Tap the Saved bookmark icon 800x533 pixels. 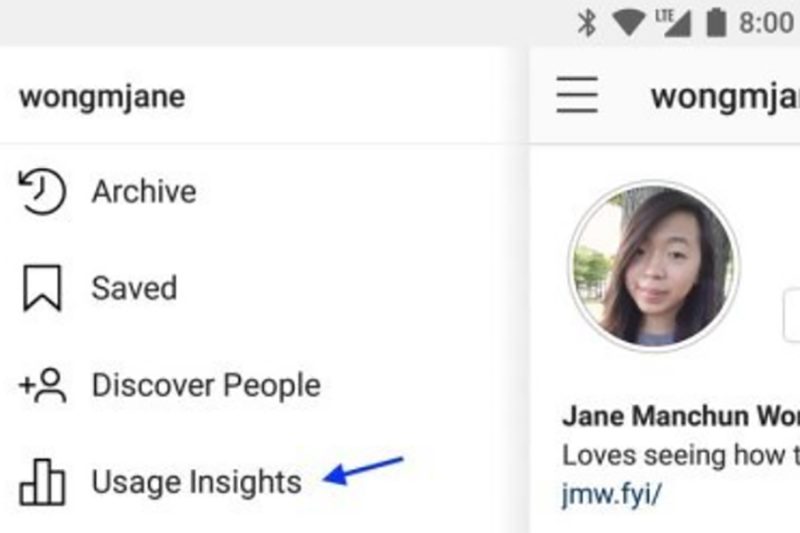pyautogui.click(x=42, y=288)
